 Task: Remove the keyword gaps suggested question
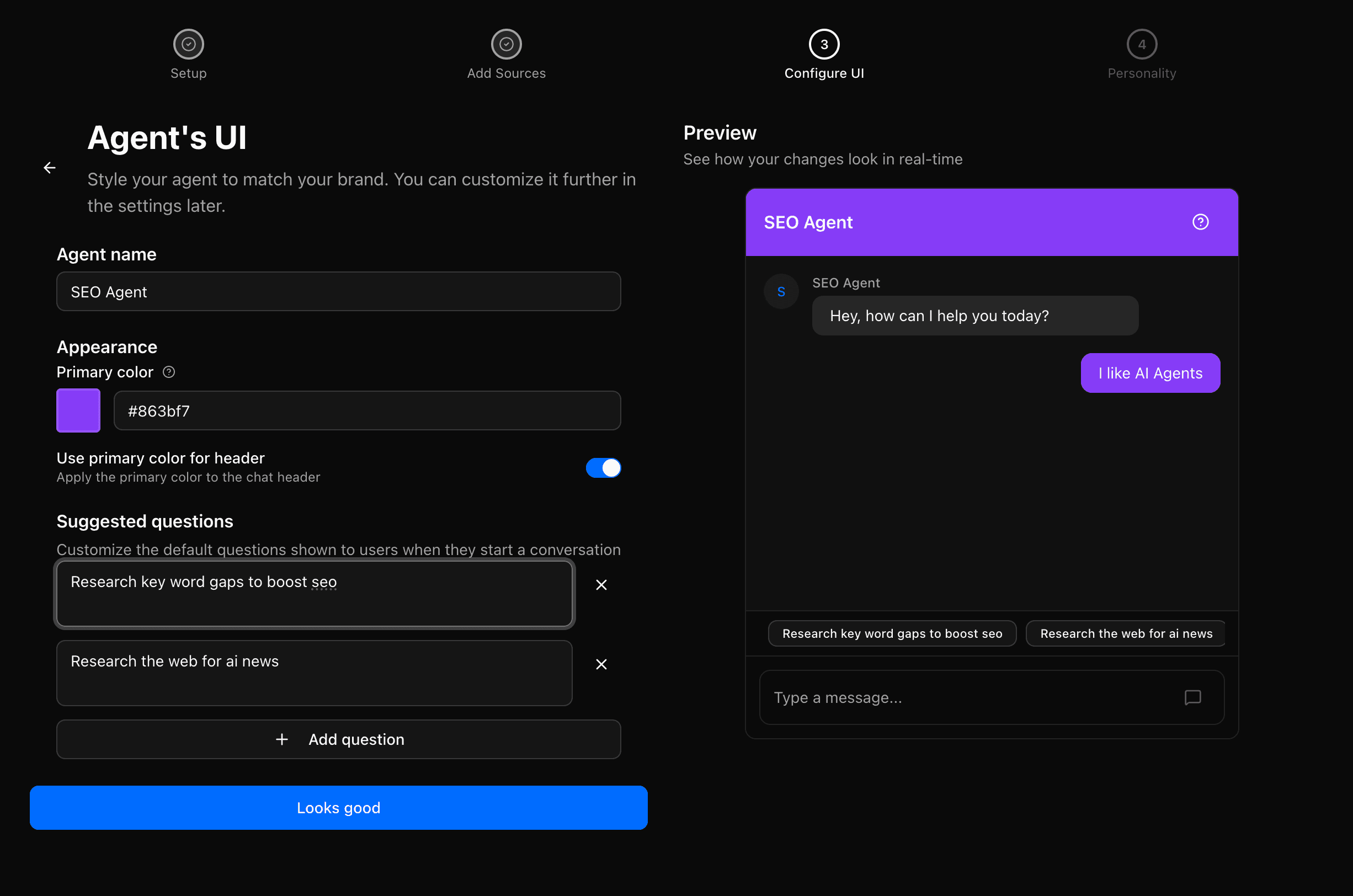click(x=600, y=585)
